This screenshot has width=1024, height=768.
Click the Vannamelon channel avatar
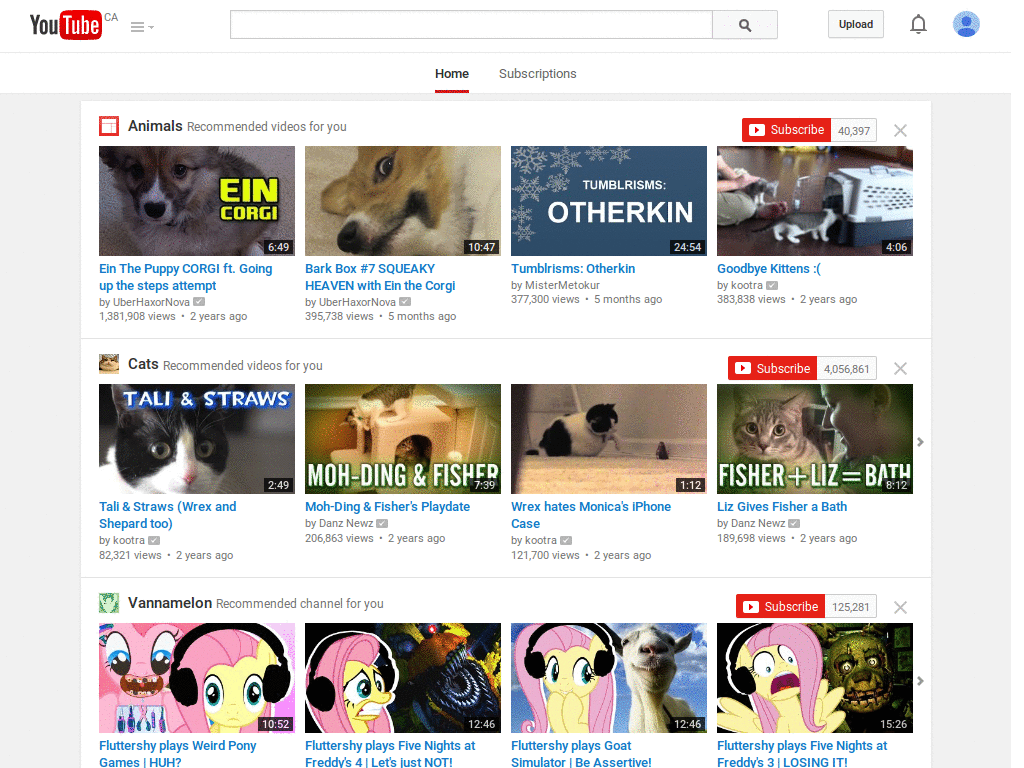[x=108, y=602]
